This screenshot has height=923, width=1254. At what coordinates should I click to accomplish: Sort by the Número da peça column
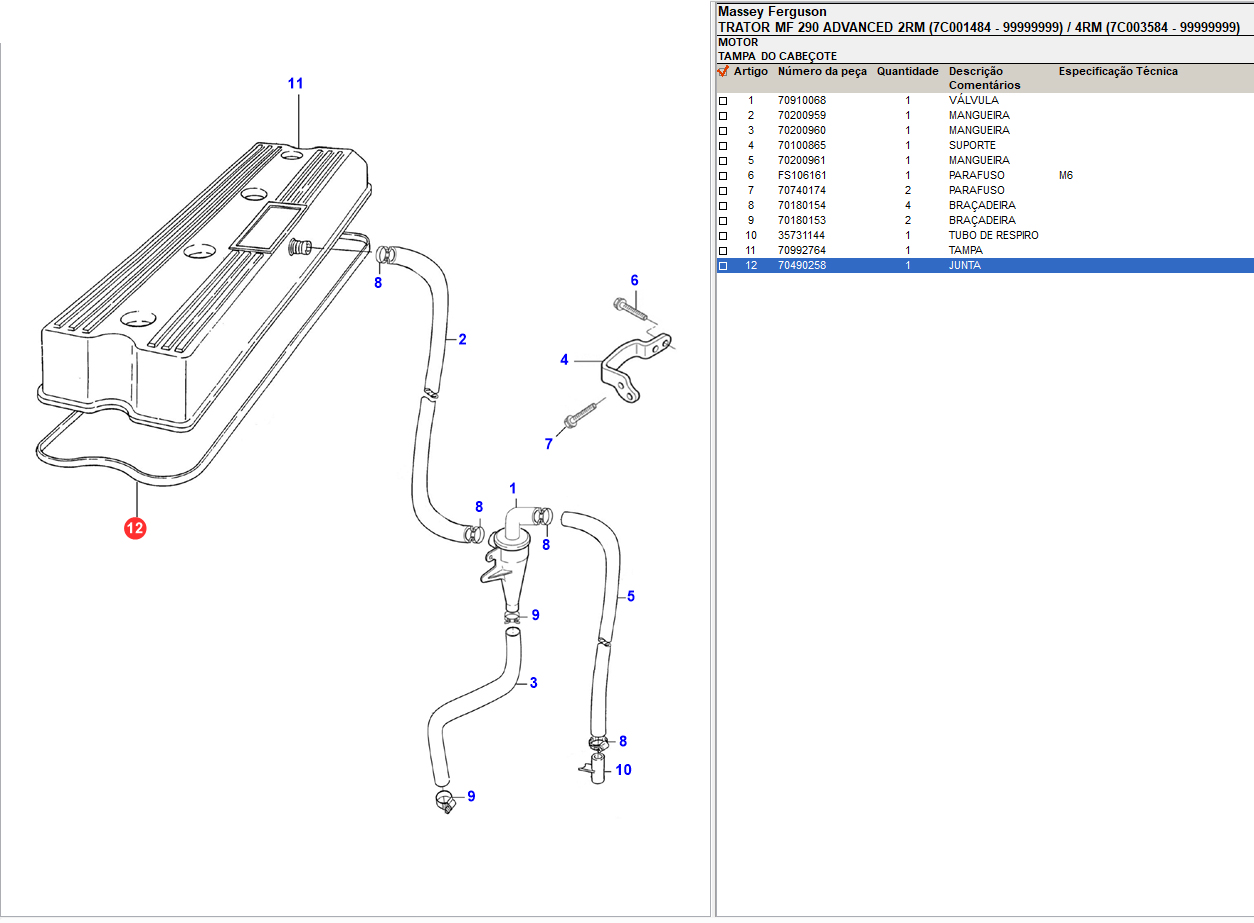[x=822, y=72]
